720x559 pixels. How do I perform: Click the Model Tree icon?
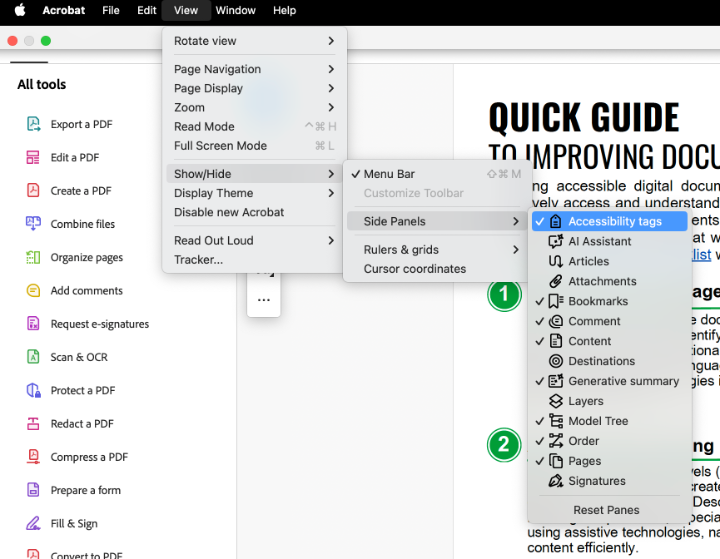tap(556, 421)
